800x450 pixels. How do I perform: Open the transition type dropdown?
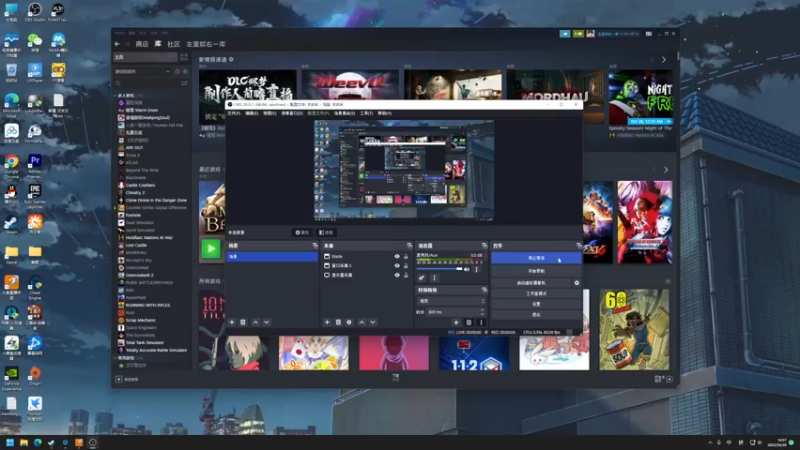[452, 301]
